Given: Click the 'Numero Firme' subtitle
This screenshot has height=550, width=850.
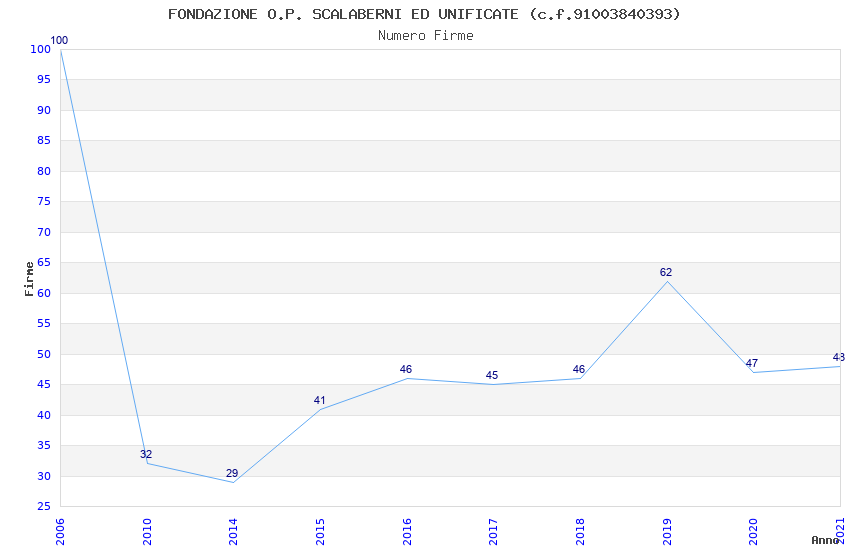Looking at the screenshot, I should pyautogui.click(x=426, y=36).
